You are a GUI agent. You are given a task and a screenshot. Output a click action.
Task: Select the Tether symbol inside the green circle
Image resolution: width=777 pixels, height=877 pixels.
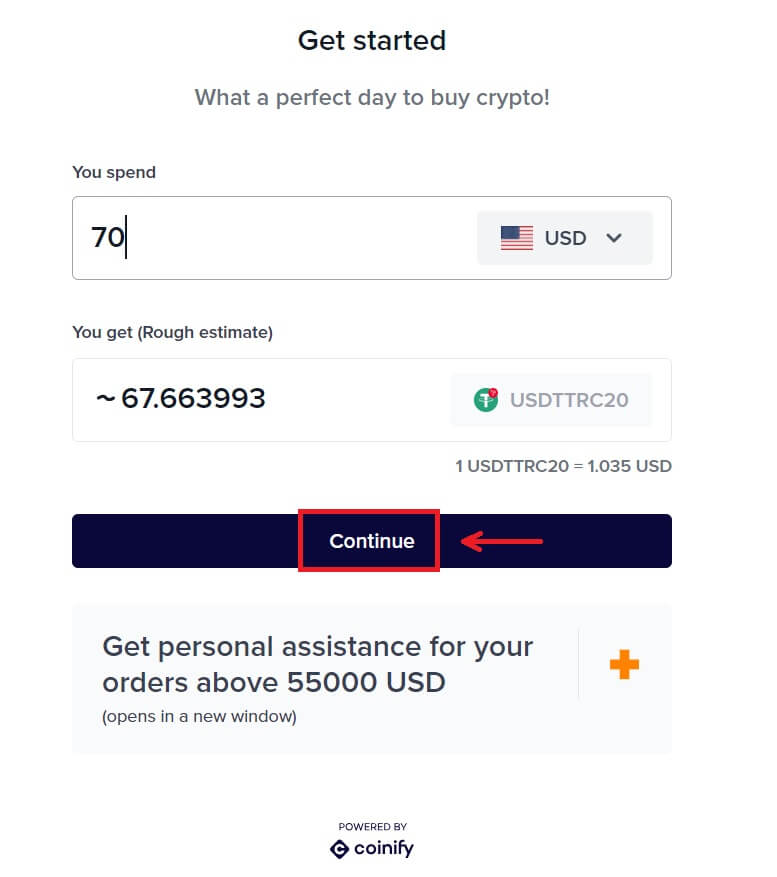(x=485, y=399)
